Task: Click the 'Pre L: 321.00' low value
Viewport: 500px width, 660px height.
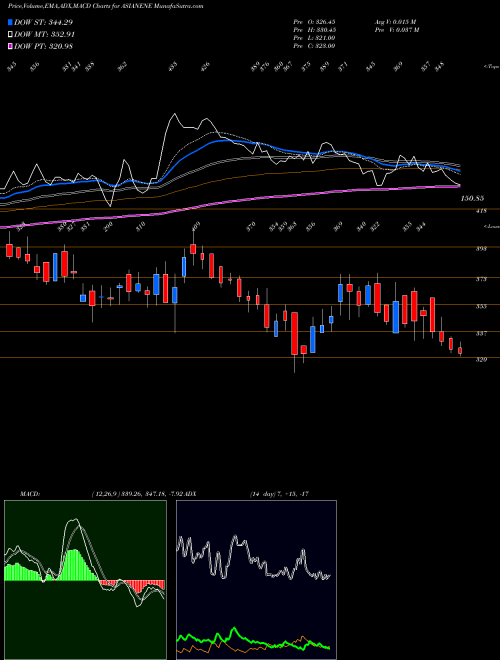Action: [314, 38]
